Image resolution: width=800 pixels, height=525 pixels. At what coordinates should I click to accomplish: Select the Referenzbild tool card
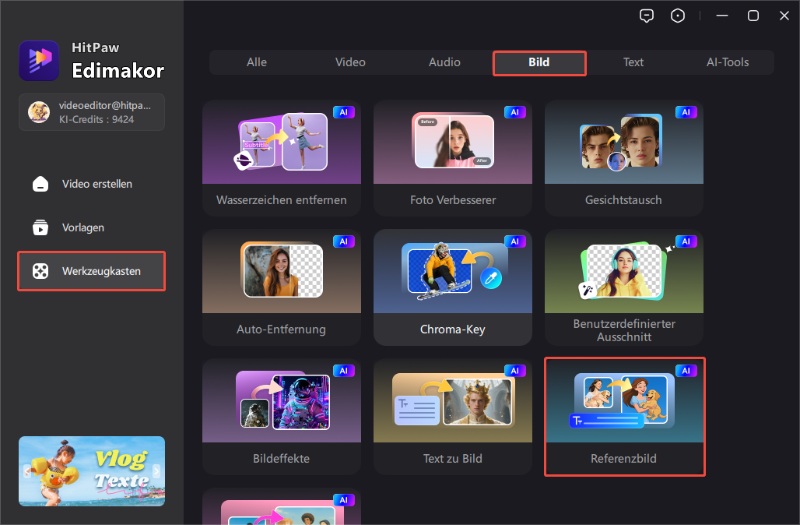pos(624,415)
